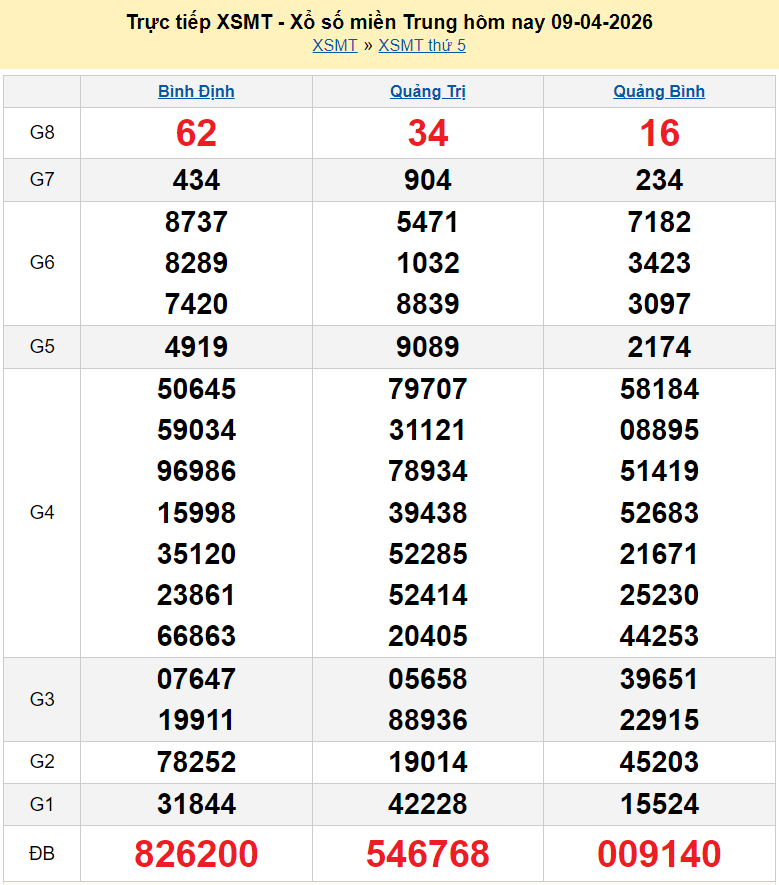Click the Bình Định special prize 826200
Screen dimensions: 779x885
(x=196, y=854)
